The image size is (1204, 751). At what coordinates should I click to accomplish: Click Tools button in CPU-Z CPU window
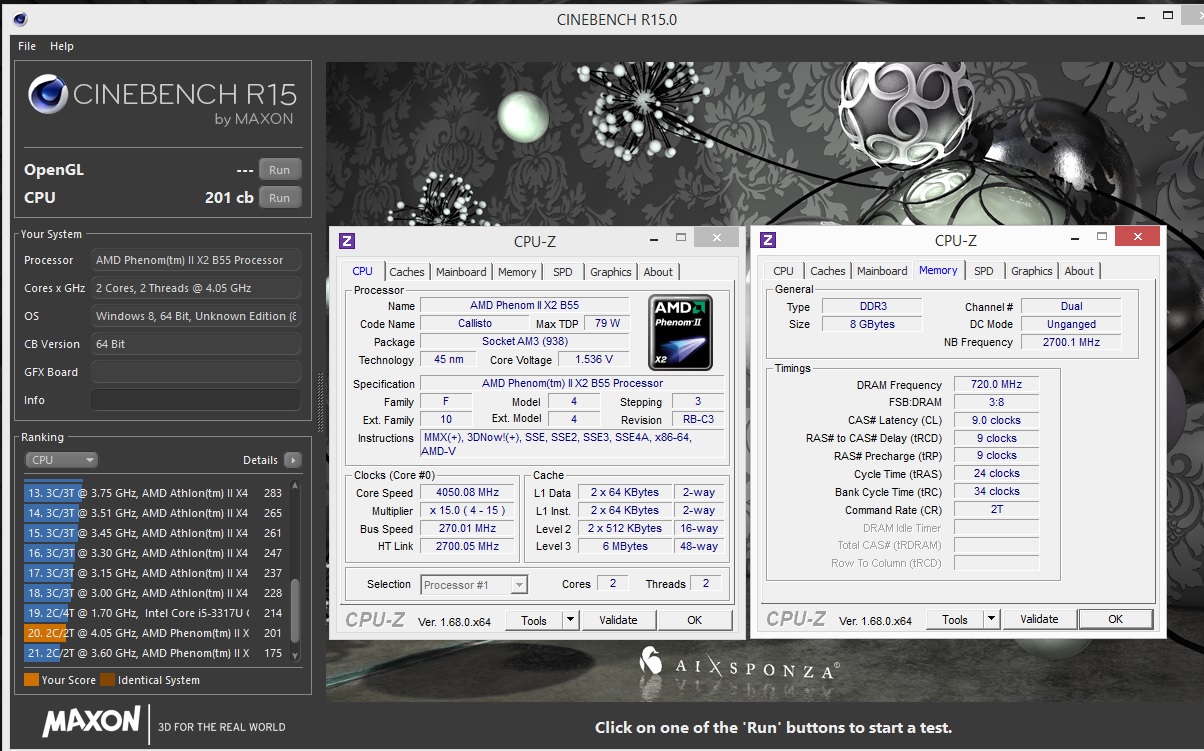534,620
